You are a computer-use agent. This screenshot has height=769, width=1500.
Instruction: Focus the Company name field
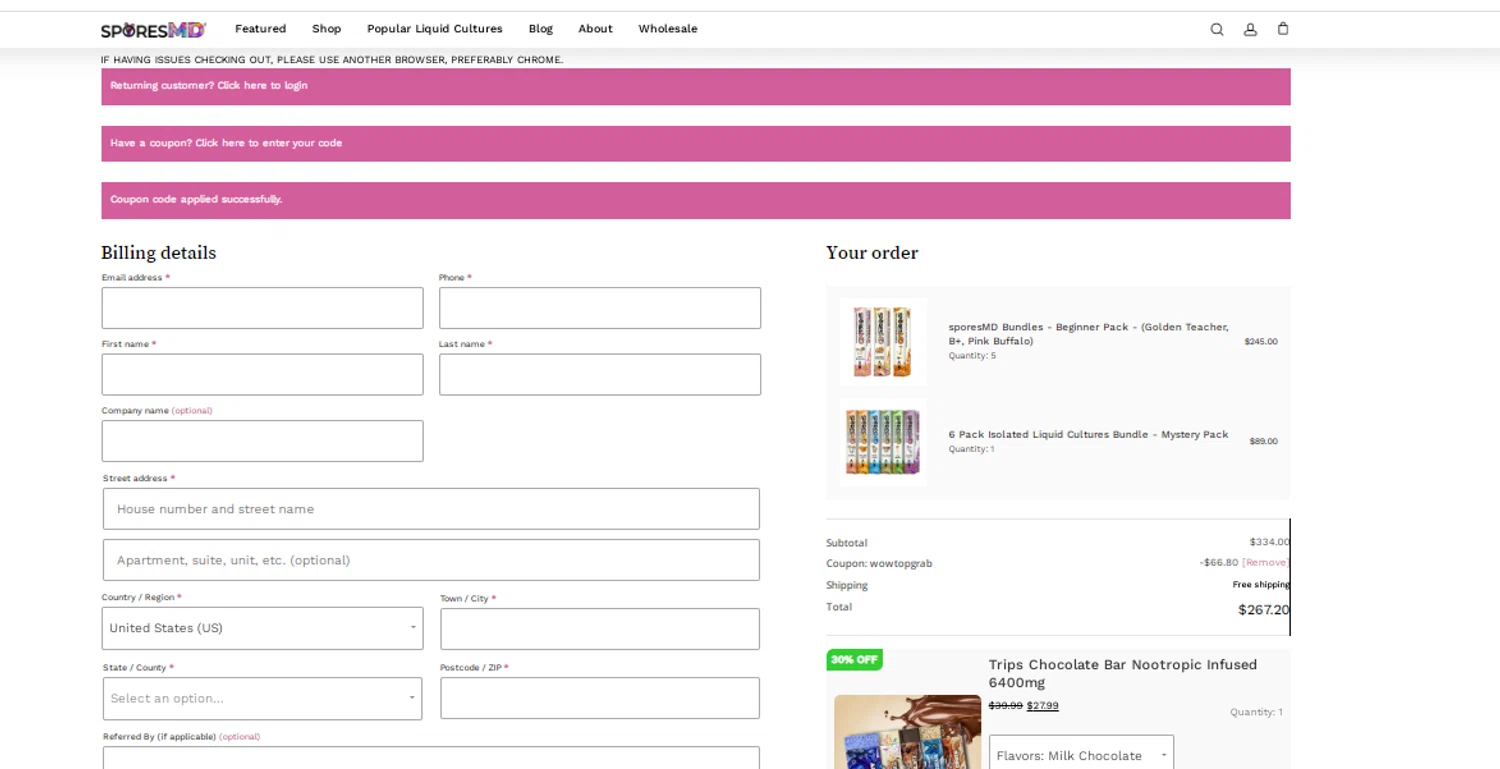262,441
